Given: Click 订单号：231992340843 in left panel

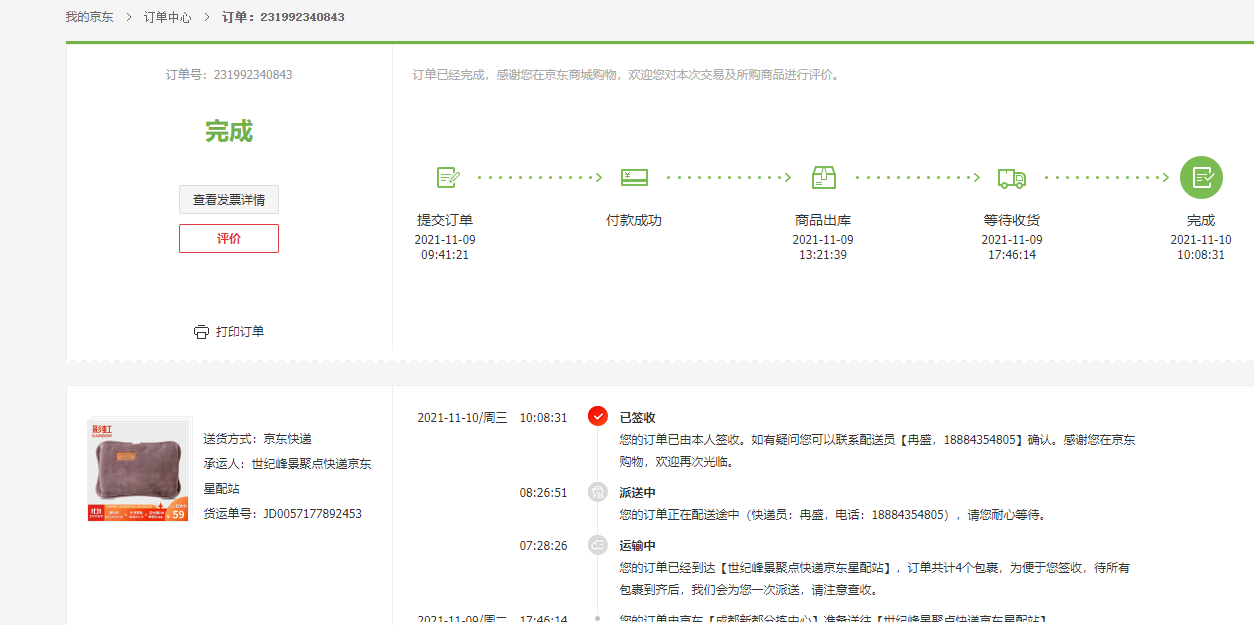Looking at the screenshot, I should pyautogui.click(x=229, y=75).
